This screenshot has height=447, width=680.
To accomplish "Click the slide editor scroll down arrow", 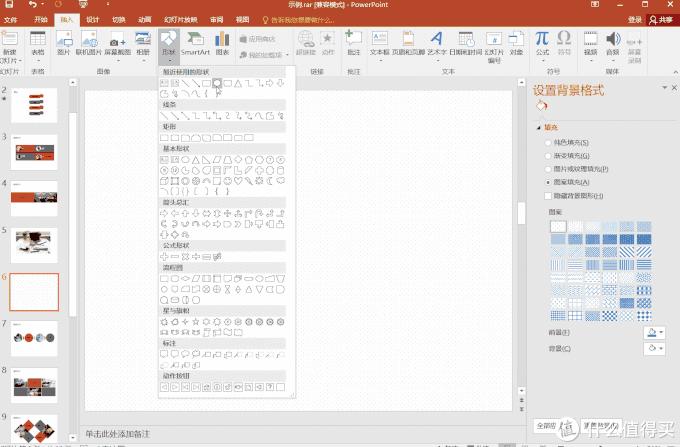I will [521, 391].
